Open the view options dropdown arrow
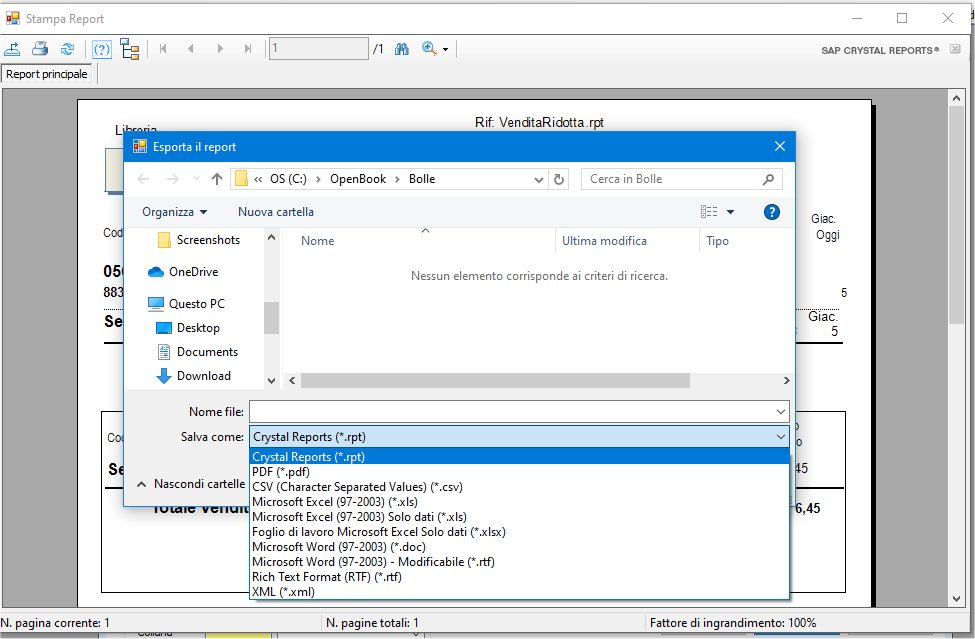975x639 pixels. coord(731,212)
